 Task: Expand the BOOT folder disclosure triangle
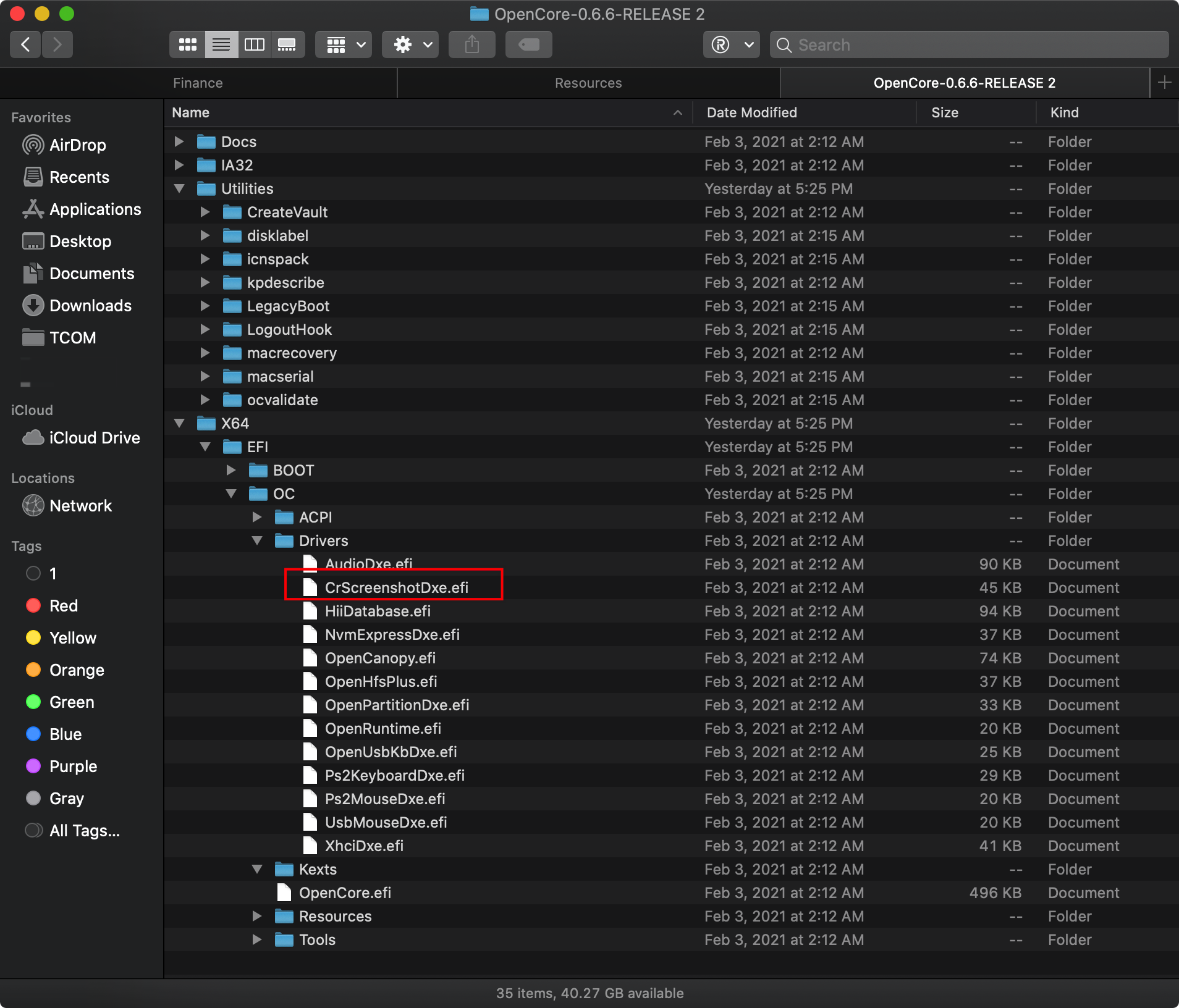(231, 470)
